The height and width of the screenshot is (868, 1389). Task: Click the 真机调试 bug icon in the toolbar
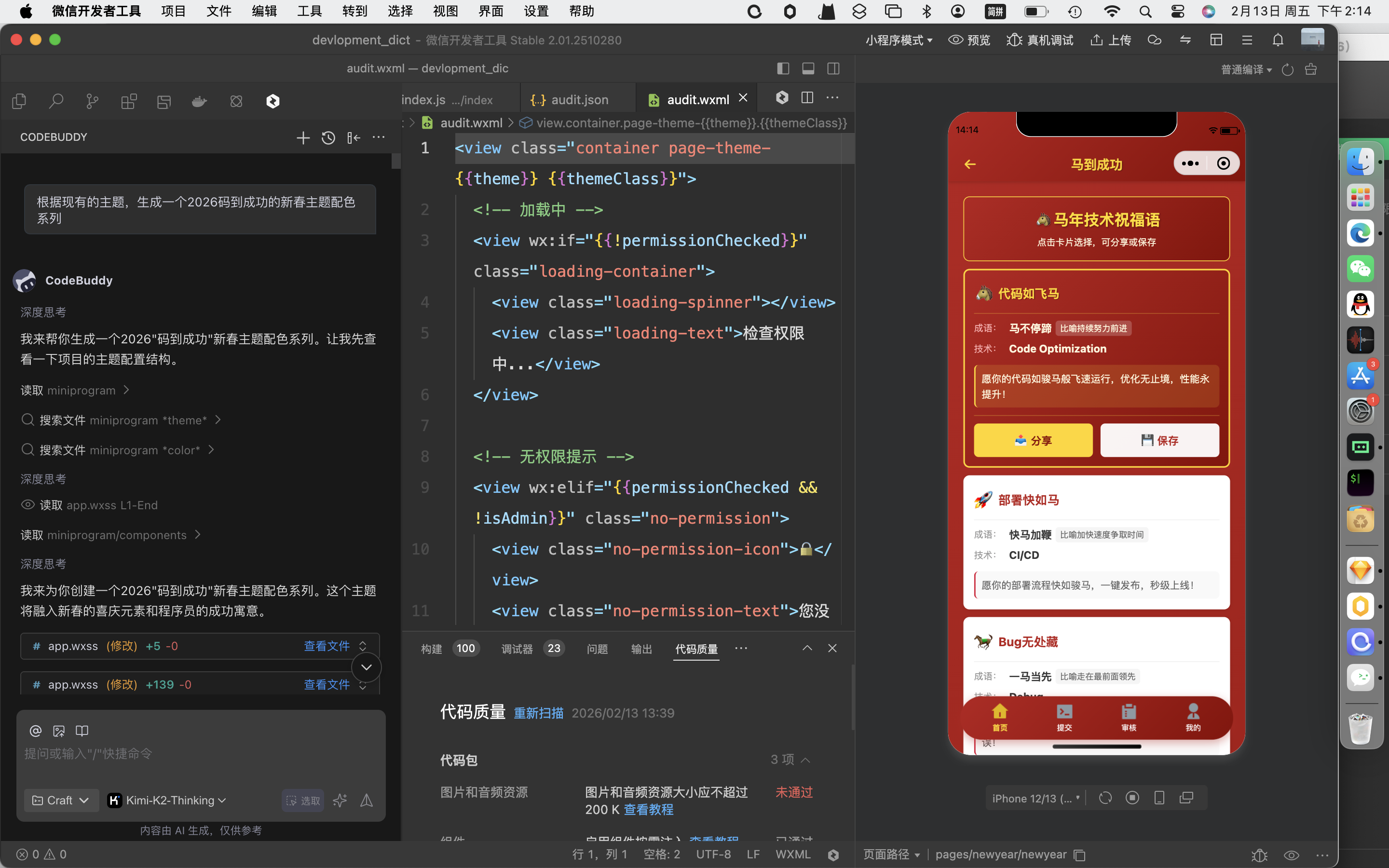coord(1014,40)
